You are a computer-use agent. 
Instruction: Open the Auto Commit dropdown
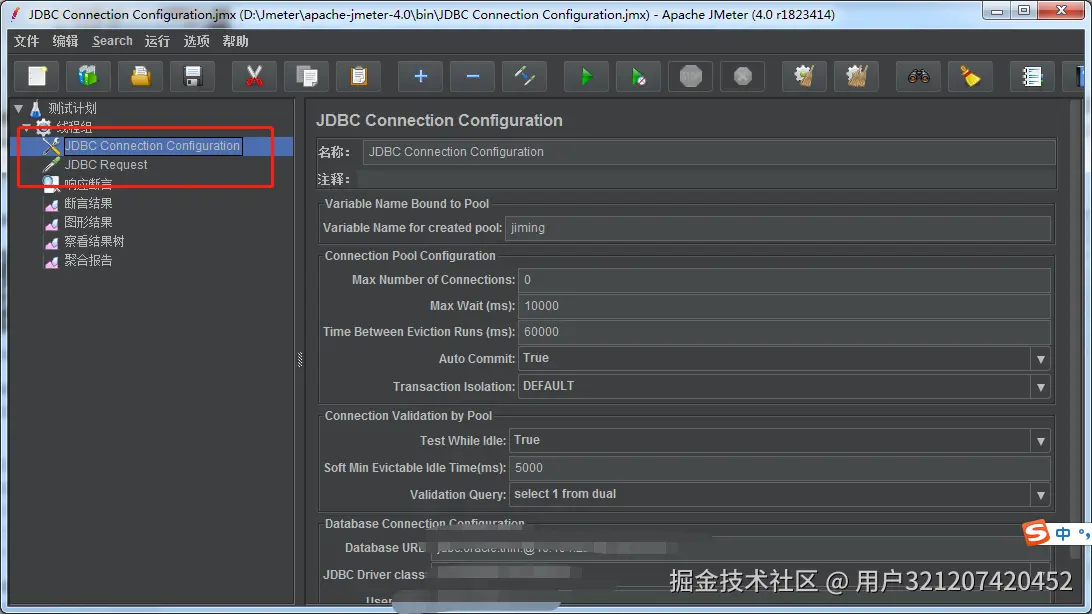point(1040,359)
